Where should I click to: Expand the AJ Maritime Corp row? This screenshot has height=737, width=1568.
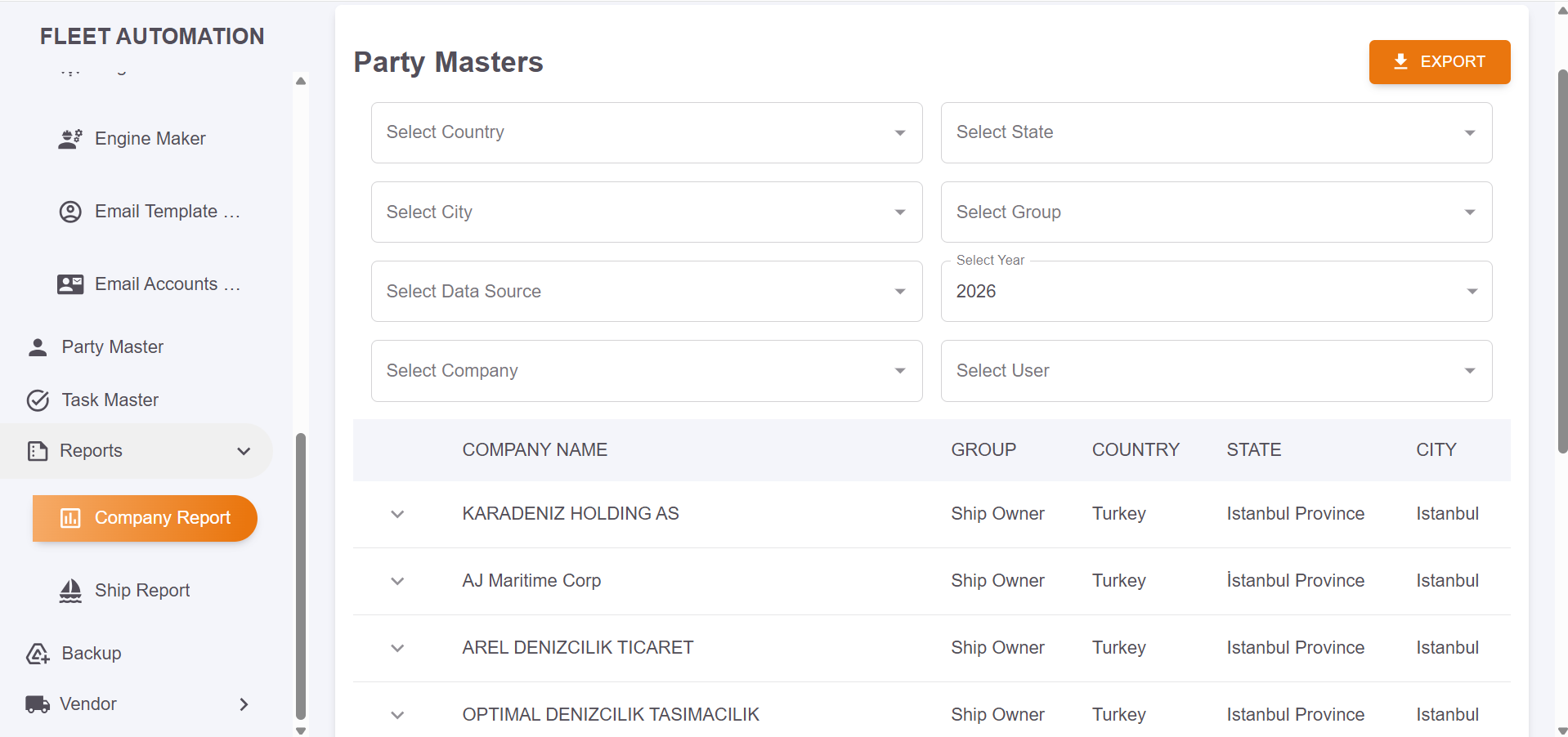[397, 581]
